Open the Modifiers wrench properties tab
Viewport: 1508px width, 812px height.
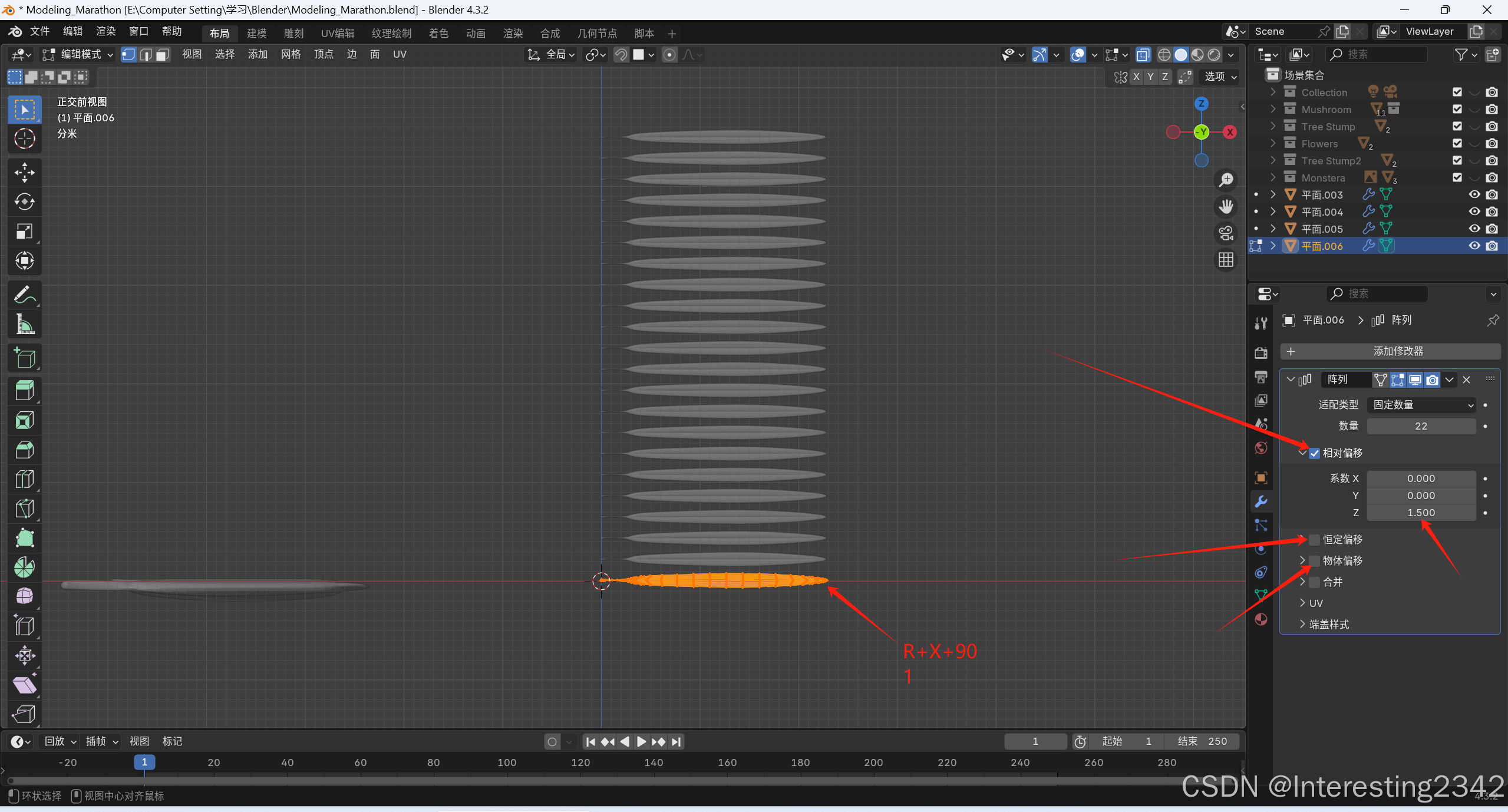click(x=1261, y=501)
